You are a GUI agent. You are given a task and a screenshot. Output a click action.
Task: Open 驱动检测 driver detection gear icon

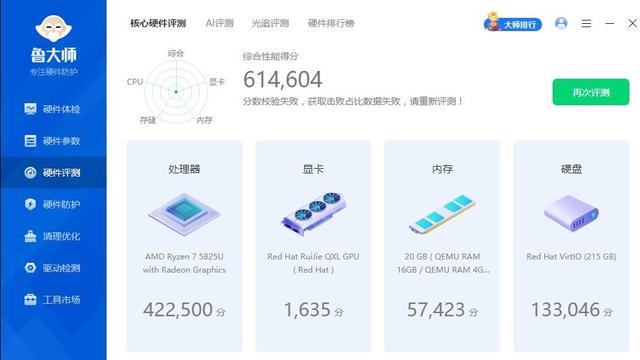click(x=30, y=268)
